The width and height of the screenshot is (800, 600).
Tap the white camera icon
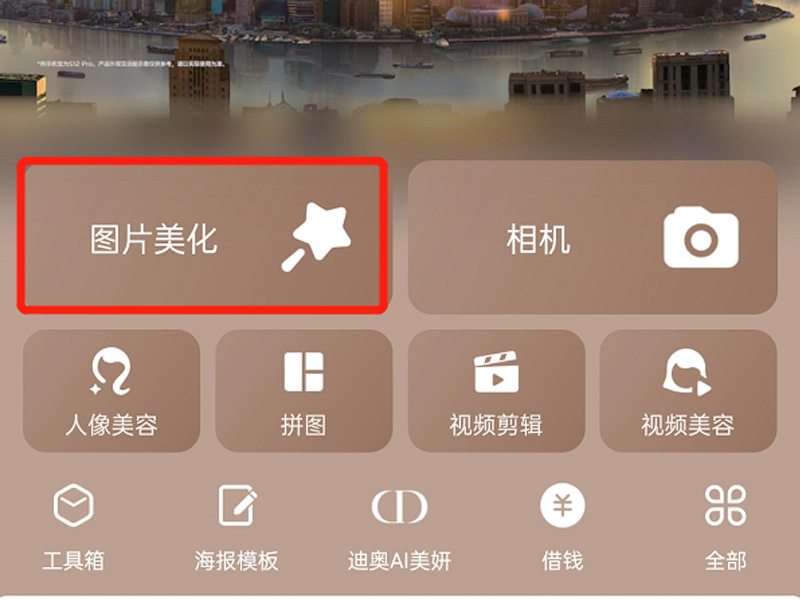(x=701, y=237)
